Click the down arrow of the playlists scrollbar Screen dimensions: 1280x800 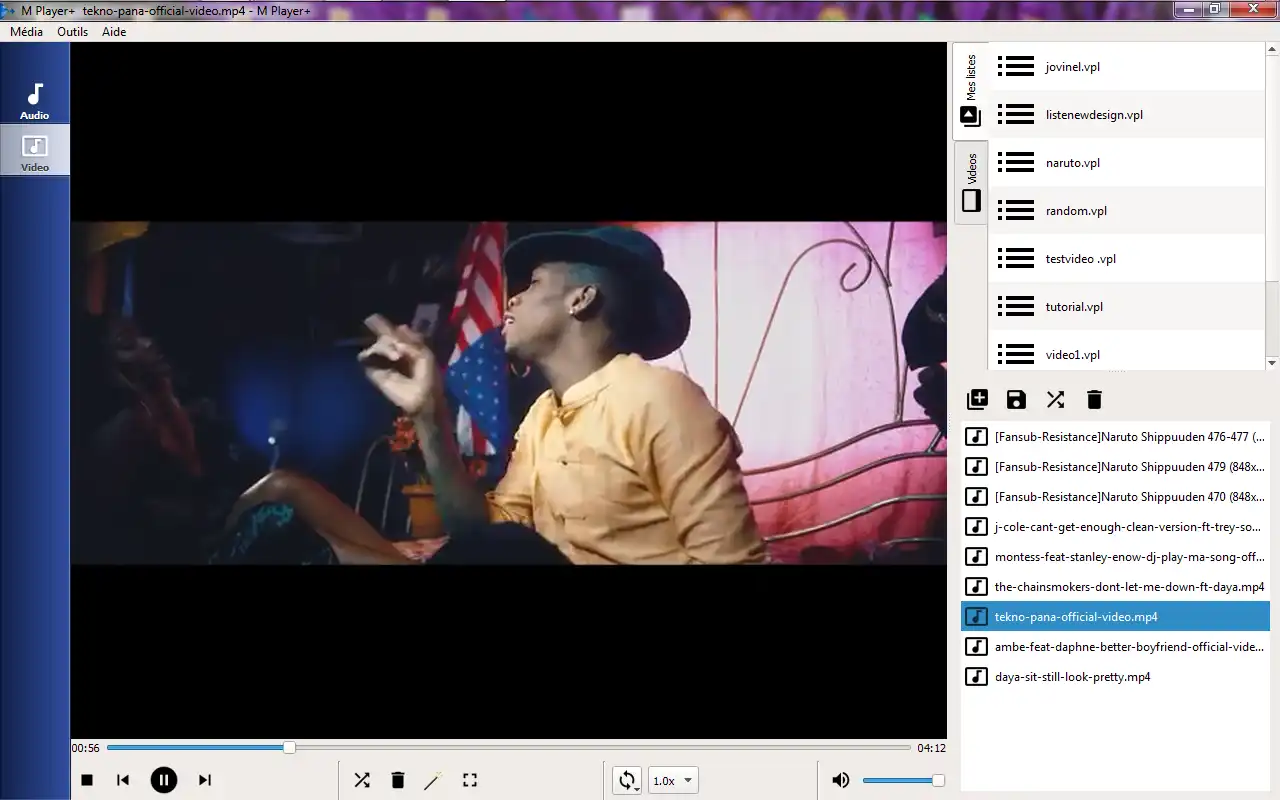coord(1272,363)
